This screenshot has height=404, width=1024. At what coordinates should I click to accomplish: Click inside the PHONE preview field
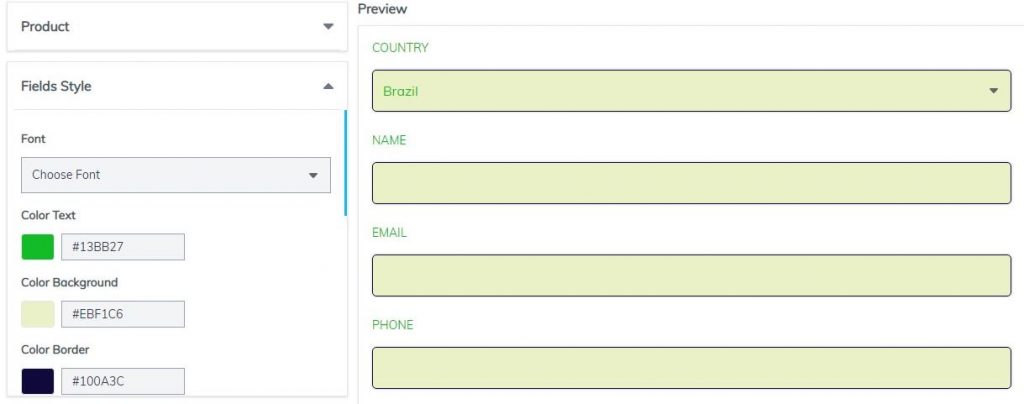click(x=692, y=368)
